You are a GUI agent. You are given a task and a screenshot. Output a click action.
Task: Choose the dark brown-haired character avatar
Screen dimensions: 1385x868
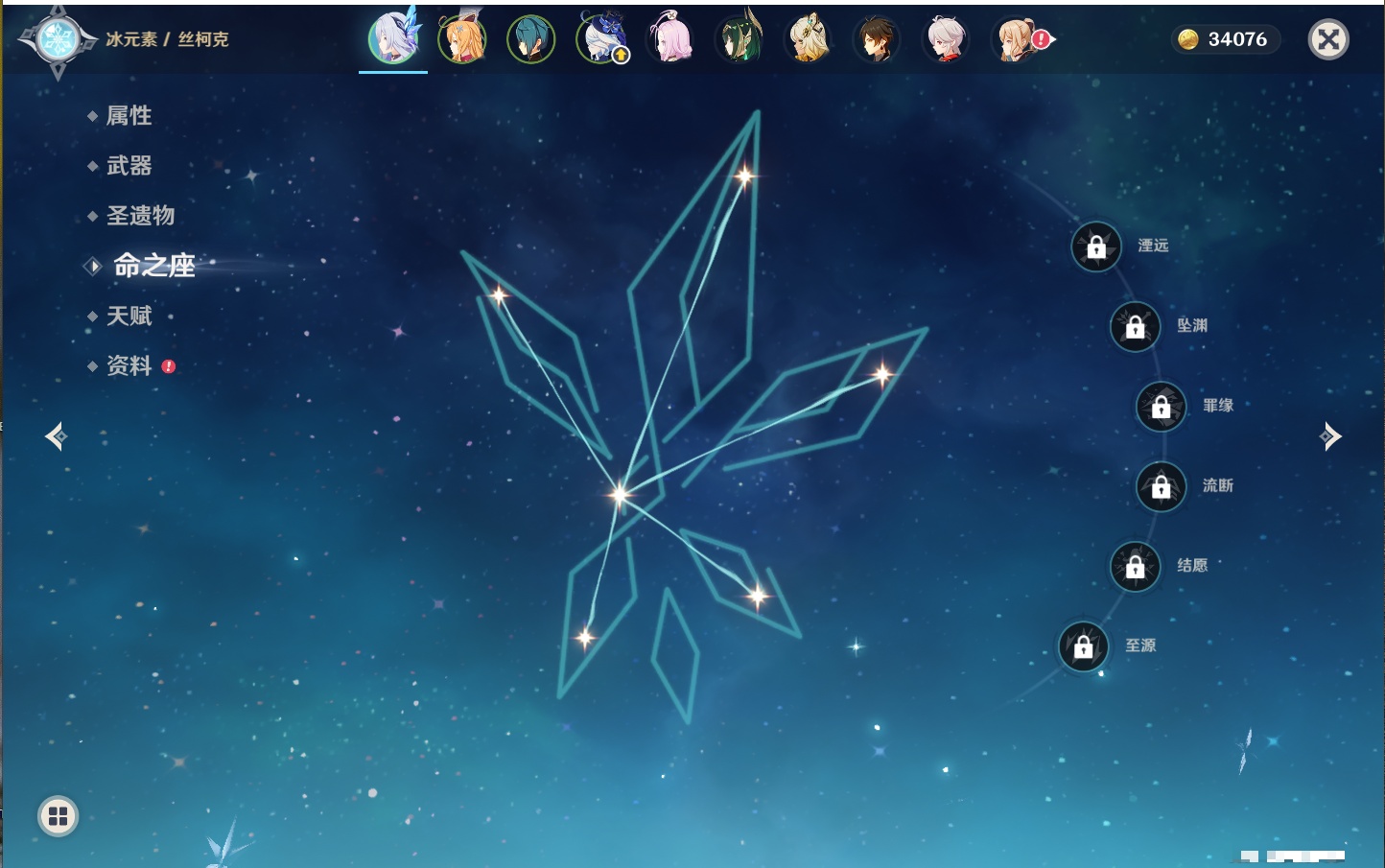tap(877, 39)
